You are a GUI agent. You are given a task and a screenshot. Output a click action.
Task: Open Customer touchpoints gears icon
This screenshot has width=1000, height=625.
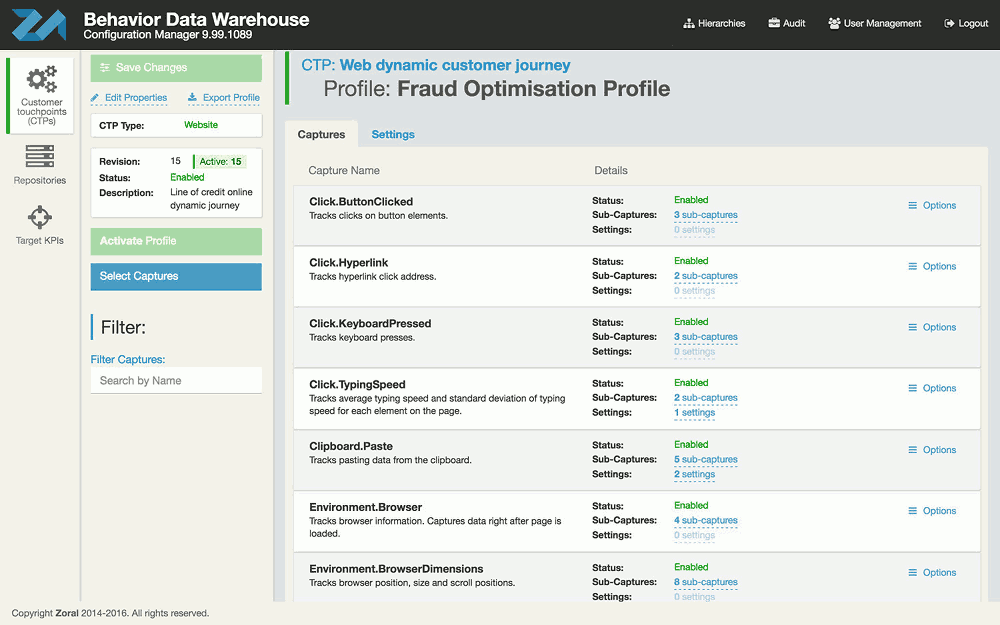[x=42, y=79]
